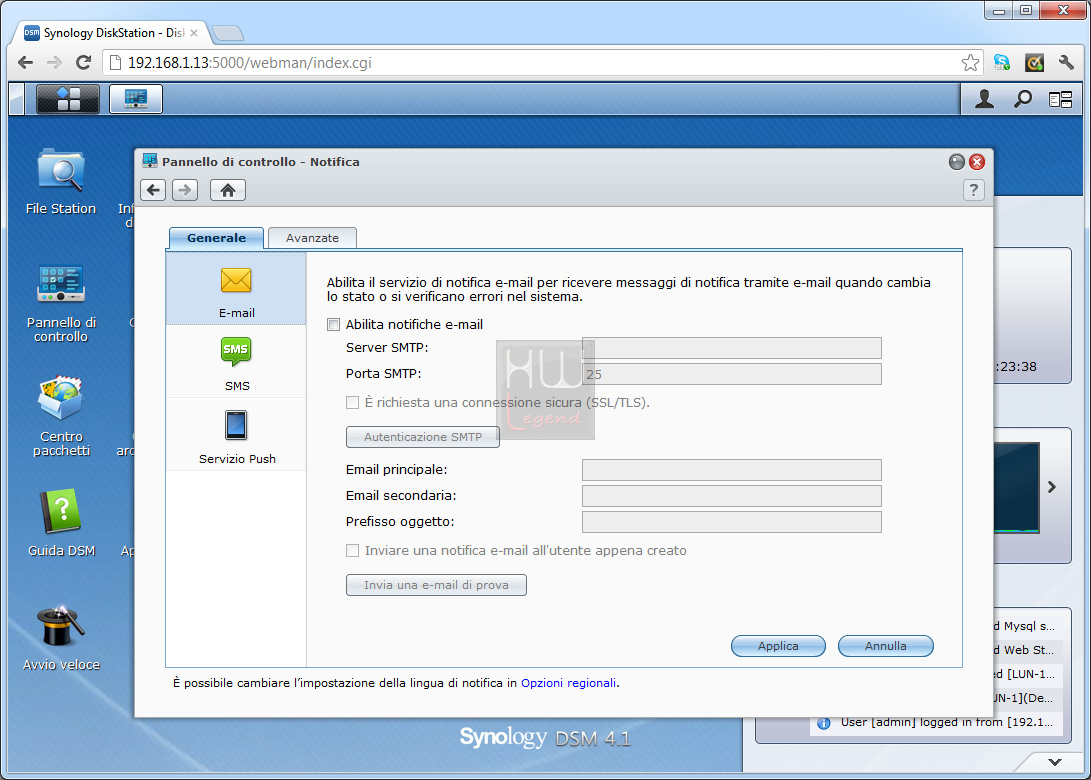Click Prefisso oggetto input field
The height and width of the screenshot is (780, 1091).
tap(732, 522)
